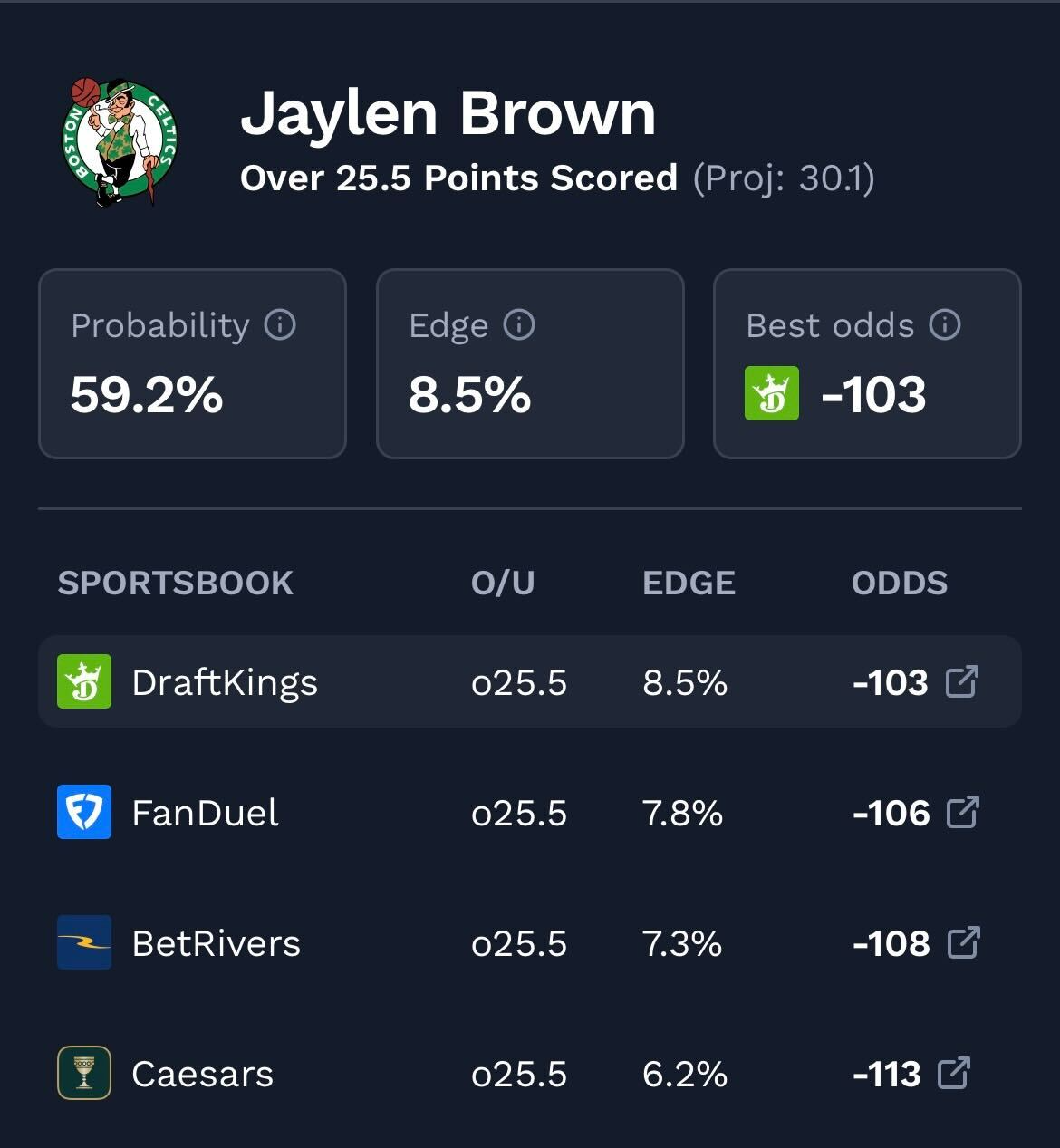Open BetRivers external link icon

point(963,942)
